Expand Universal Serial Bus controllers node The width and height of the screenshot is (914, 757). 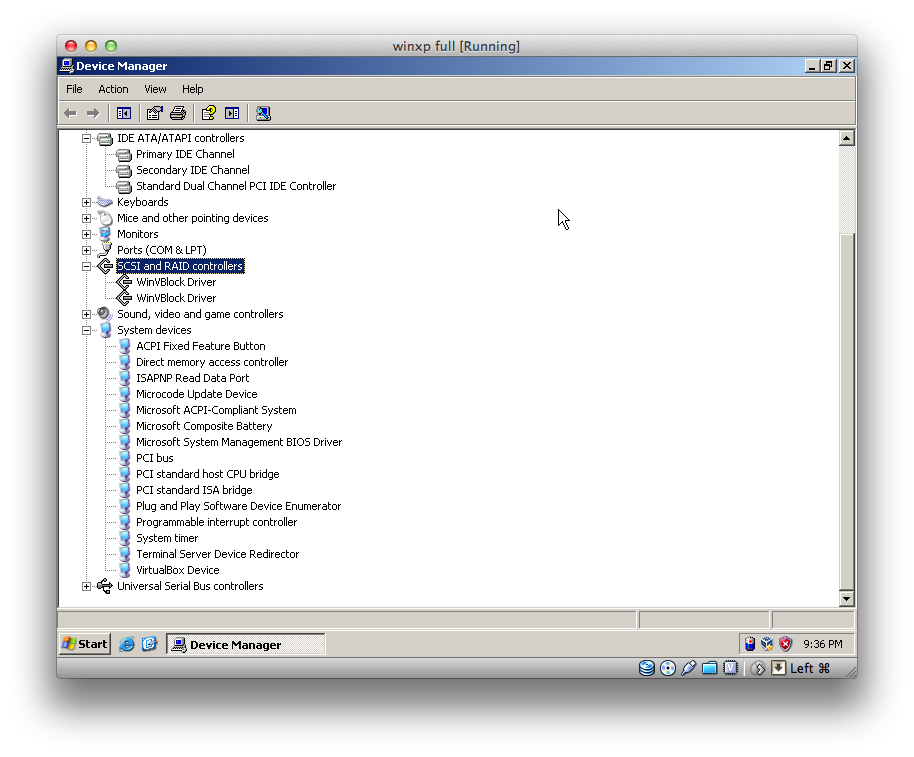pyautogui.click(x=86, y=586)
